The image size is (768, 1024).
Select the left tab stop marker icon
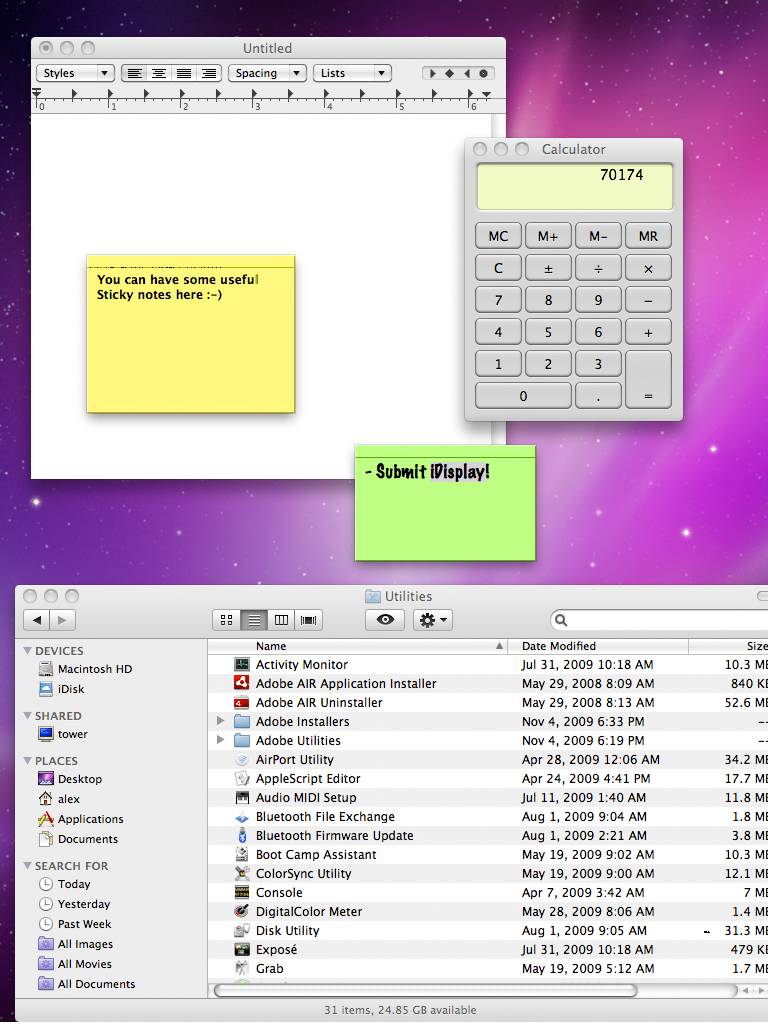[x=432, y=73]
